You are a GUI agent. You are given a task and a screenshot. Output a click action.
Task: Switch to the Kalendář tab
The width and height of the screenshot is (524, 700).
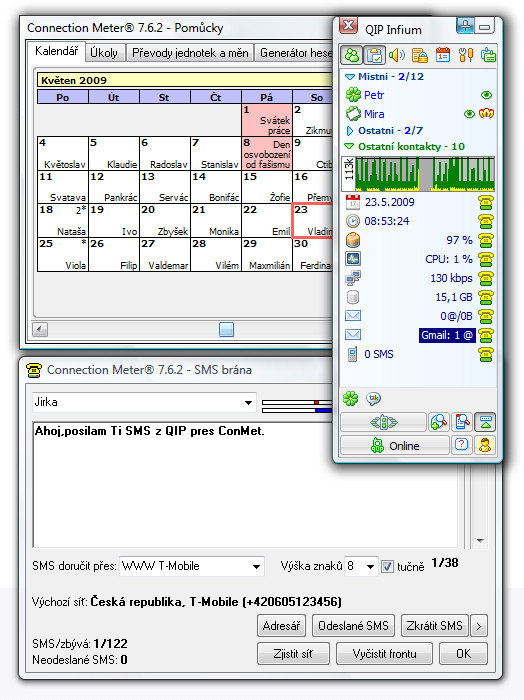pos(56,51)
